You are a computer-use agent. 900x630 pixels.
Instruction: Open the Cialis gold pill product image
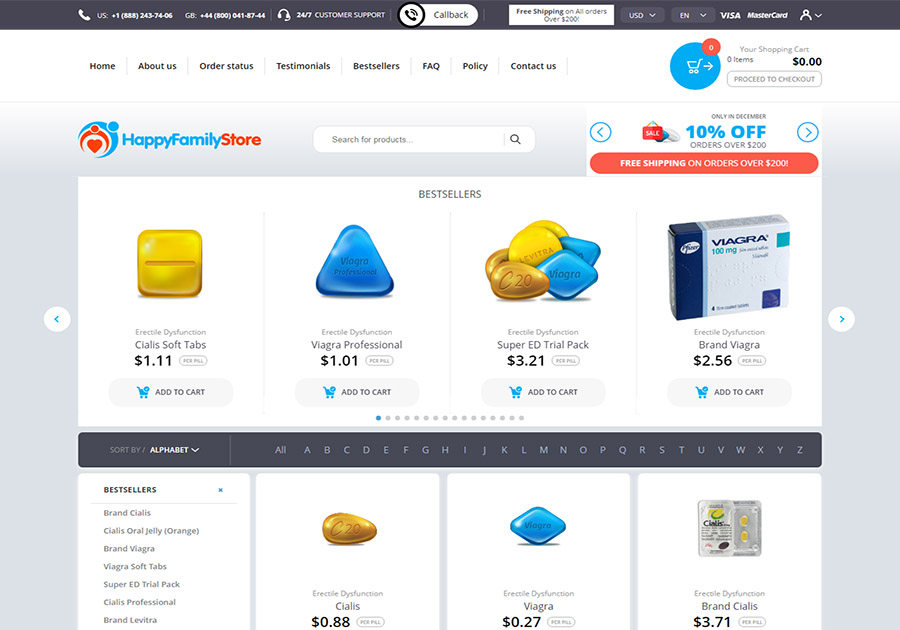point(349,528)
